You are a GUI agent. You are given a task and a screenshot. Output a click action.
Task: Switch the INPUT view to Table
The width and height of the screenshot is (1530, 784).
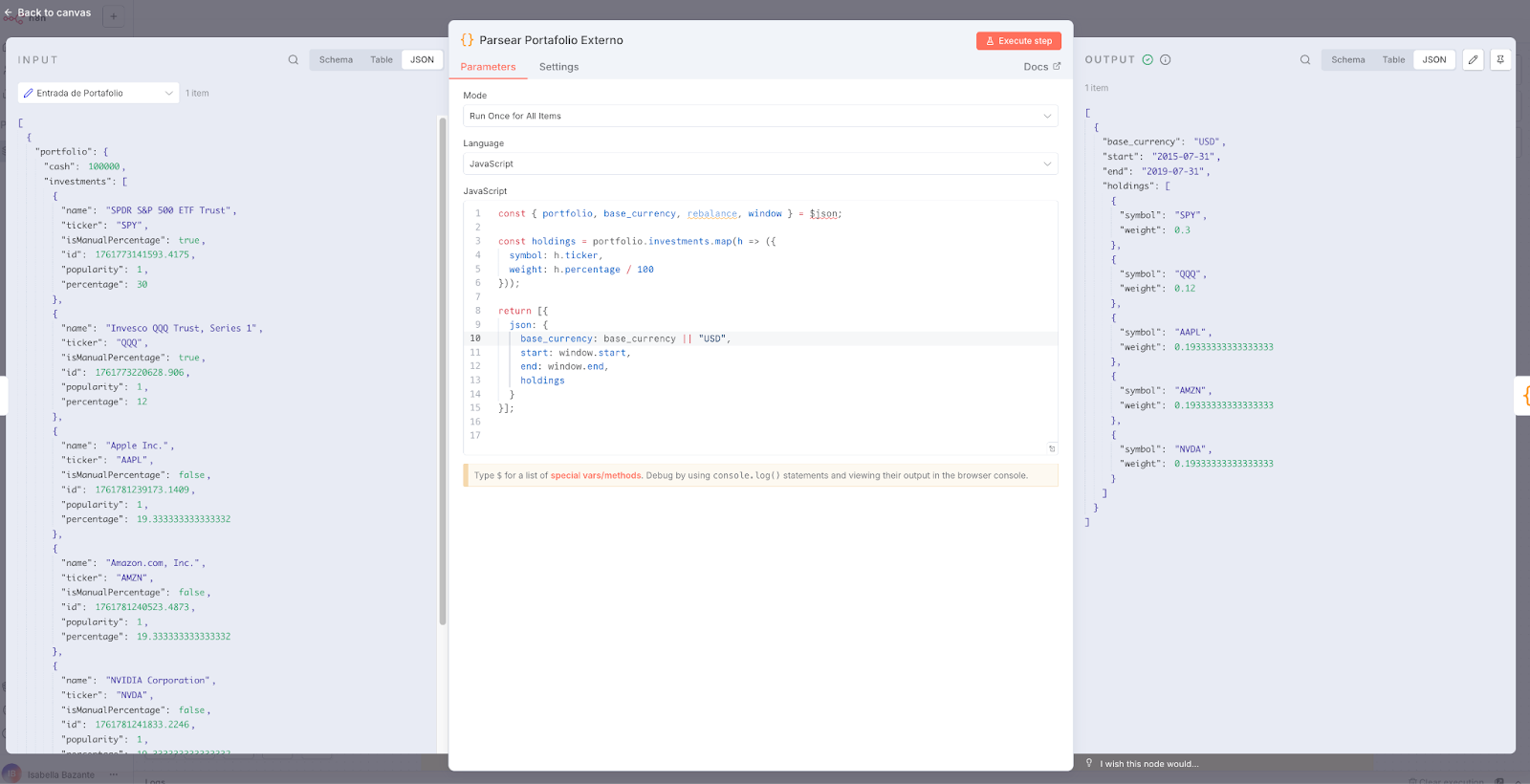tap(382, 59)
